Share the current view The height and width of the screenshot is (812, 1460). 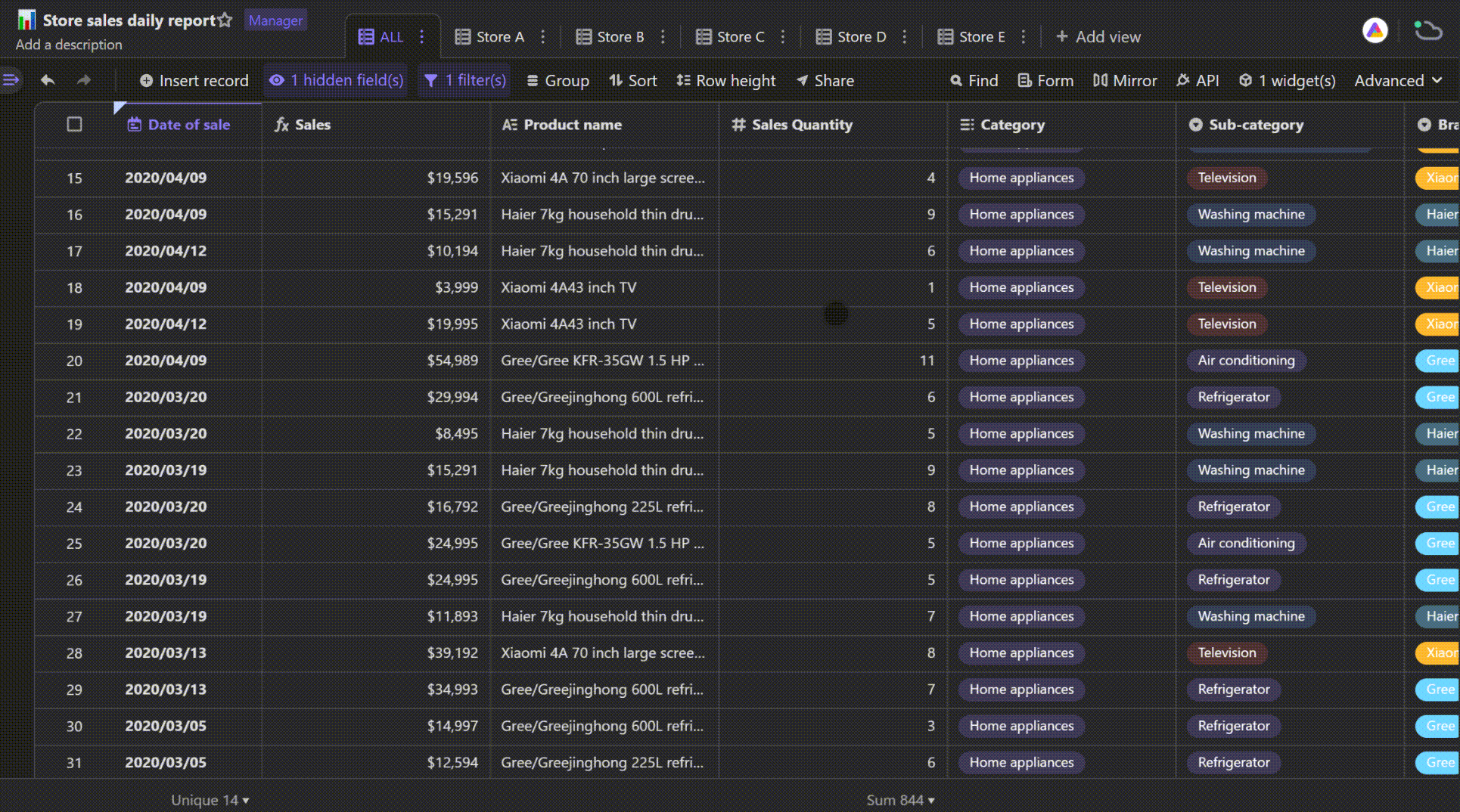coord(825,80)
